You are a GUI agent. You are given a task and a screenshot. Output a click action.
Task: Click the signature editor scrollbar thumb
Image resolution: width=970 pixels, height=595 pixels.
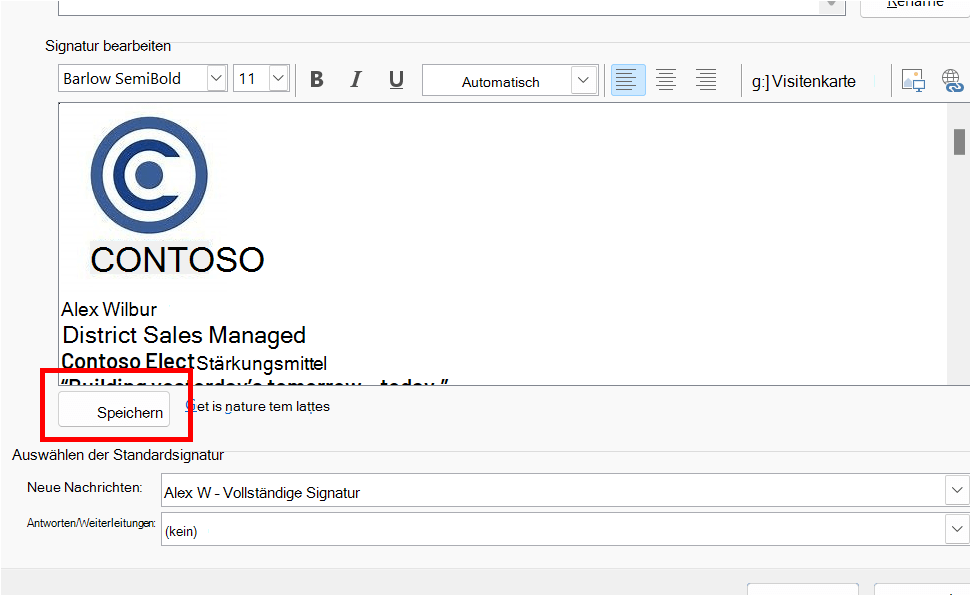tap(959, 142)
